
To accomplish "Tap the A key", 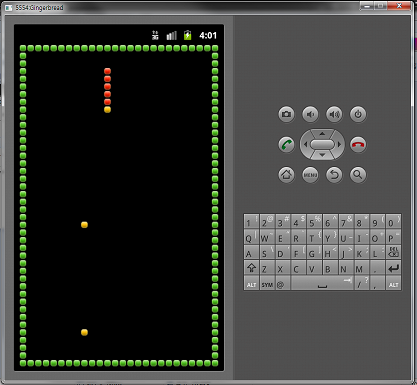I will pyautogui.click(x=251, y=252).
